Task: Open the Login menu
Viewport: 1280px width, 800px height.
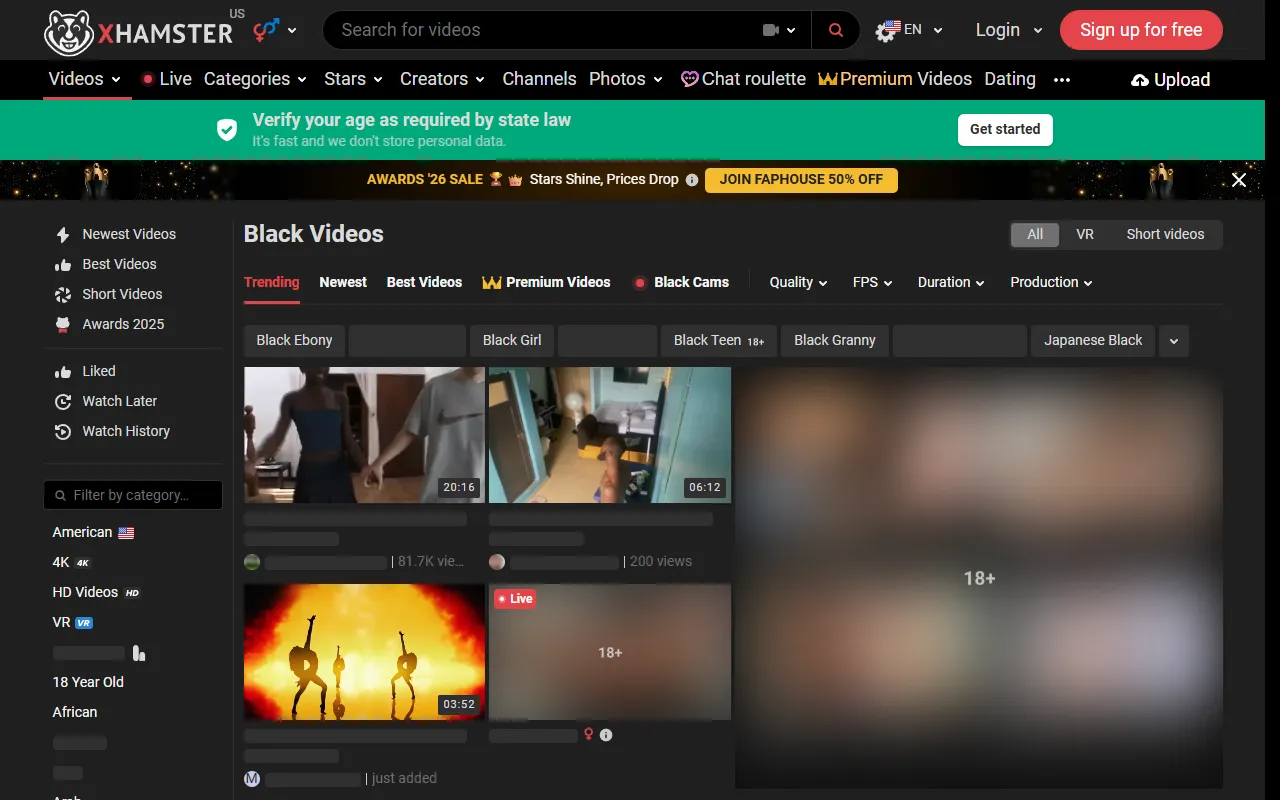Action: point(1009,30)
